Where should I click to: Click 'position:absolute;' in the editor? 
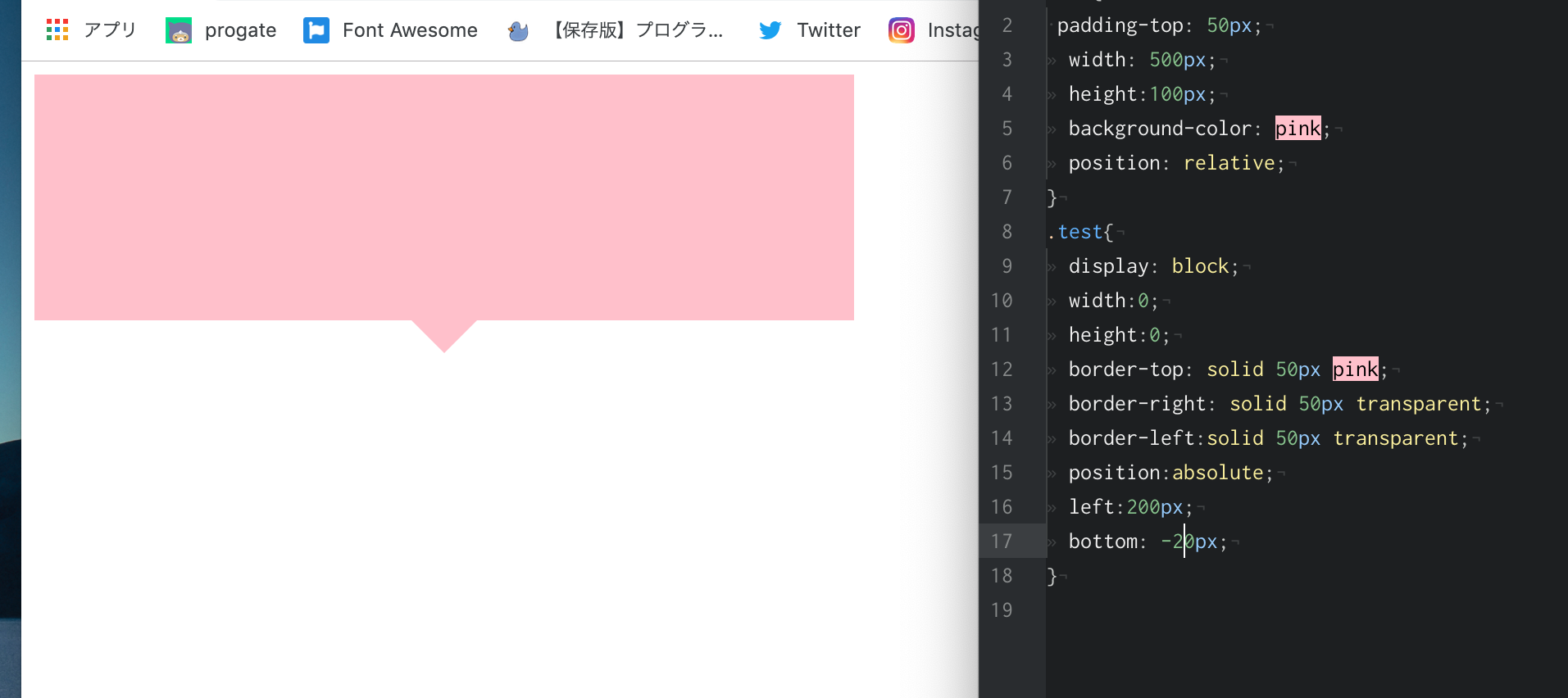[x=1170, y=473]
